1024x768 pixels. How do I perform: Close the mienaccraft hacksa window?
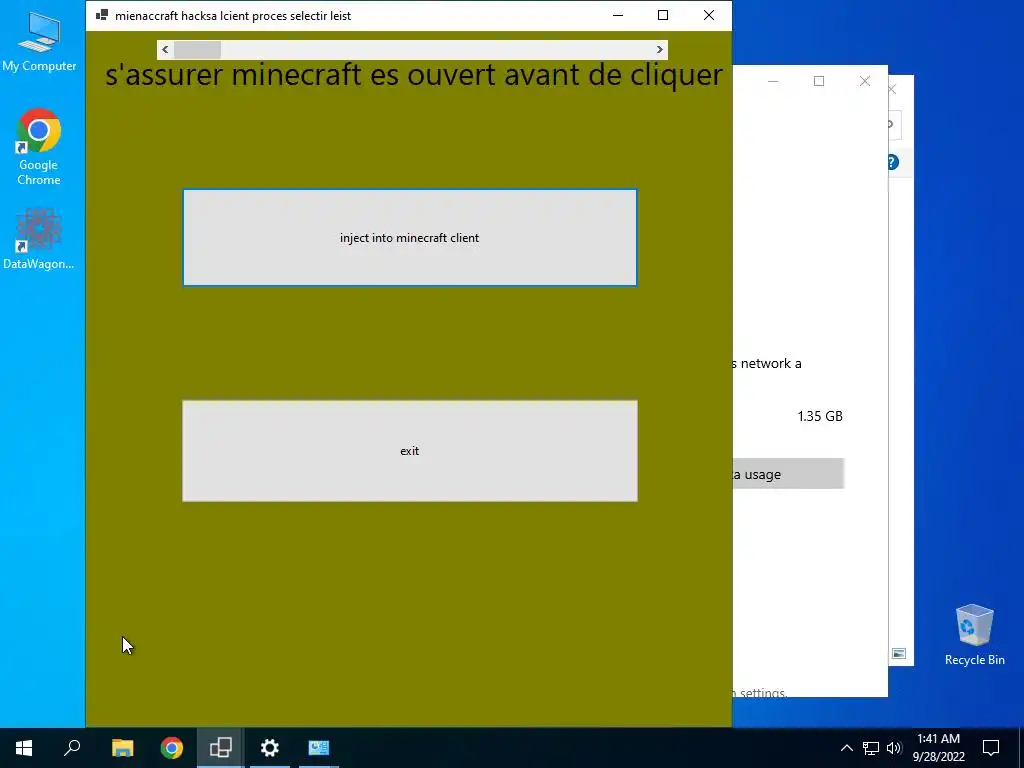point(709,15)
